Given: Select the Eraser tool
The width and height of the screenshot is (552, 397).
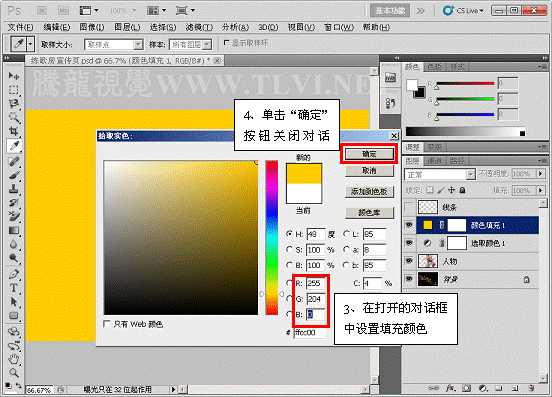Looking at the screenshot, I should point(14,216).
